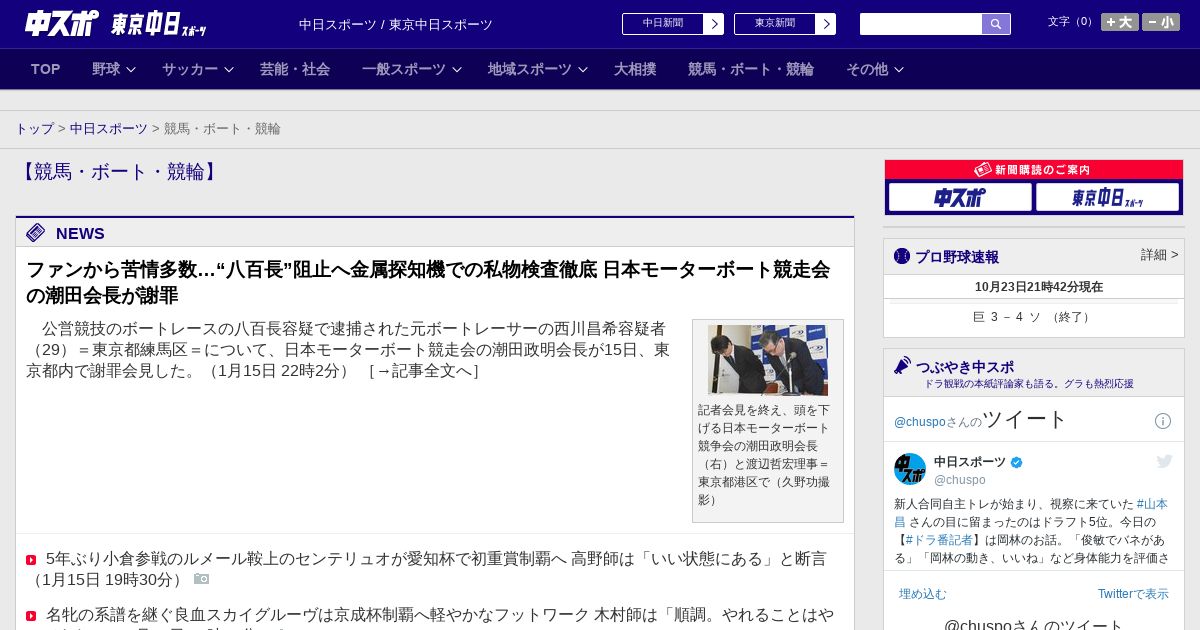Open the 芸能・社会 section

[x=295, y=69]
